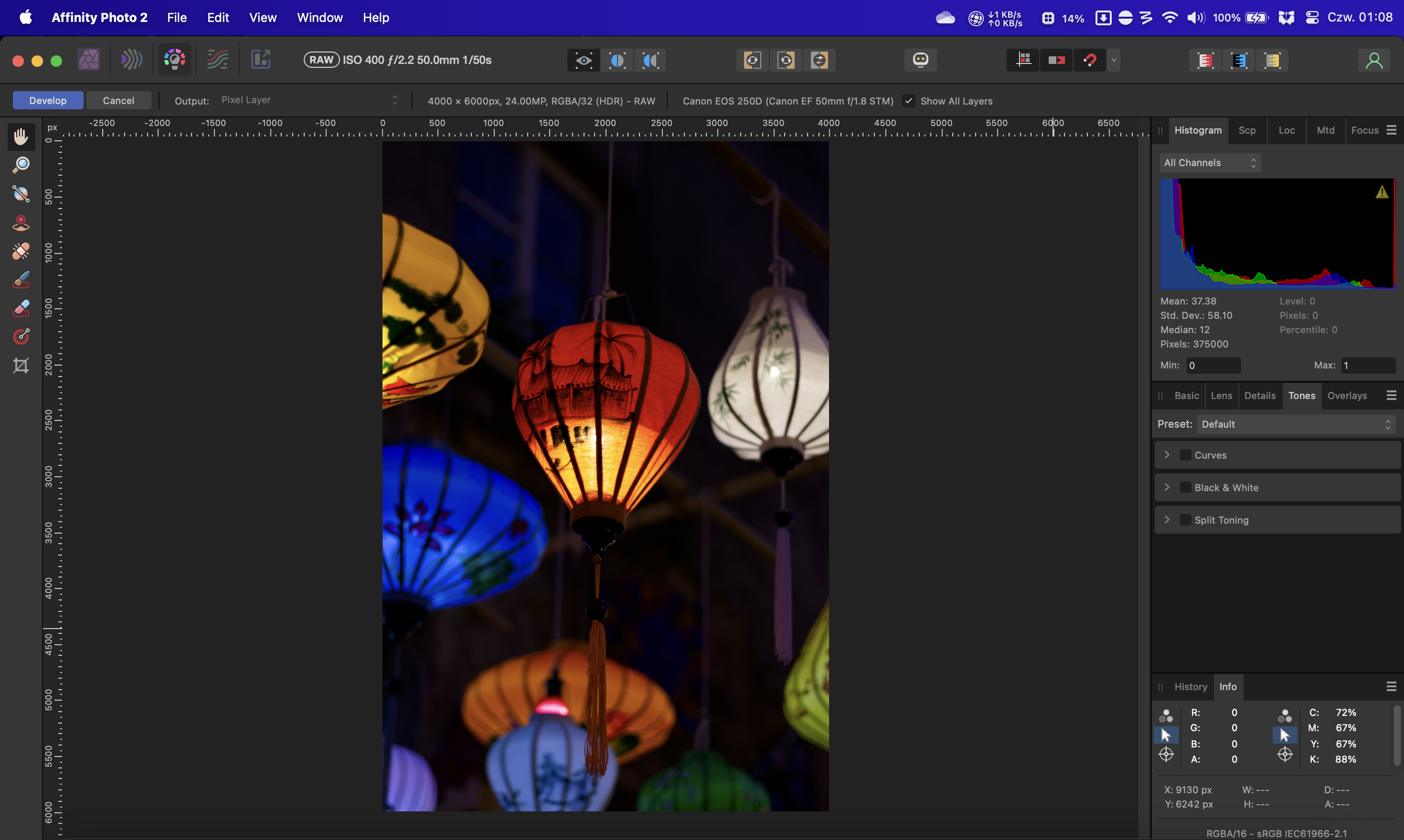Image resolution: width=1404 pixels, height=840 pixels.
Task: Select the White Balance tool
Action: point(21,194)
